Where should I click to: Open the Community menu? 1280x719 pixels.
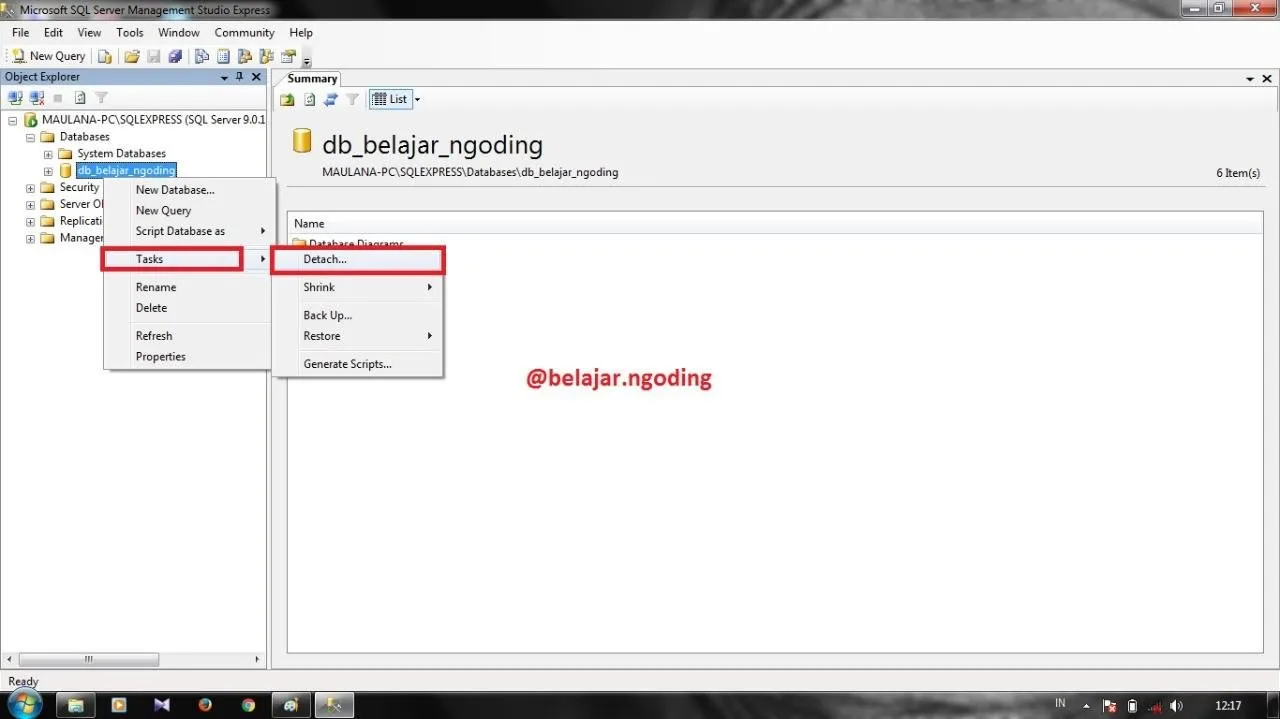pos(244,33)
